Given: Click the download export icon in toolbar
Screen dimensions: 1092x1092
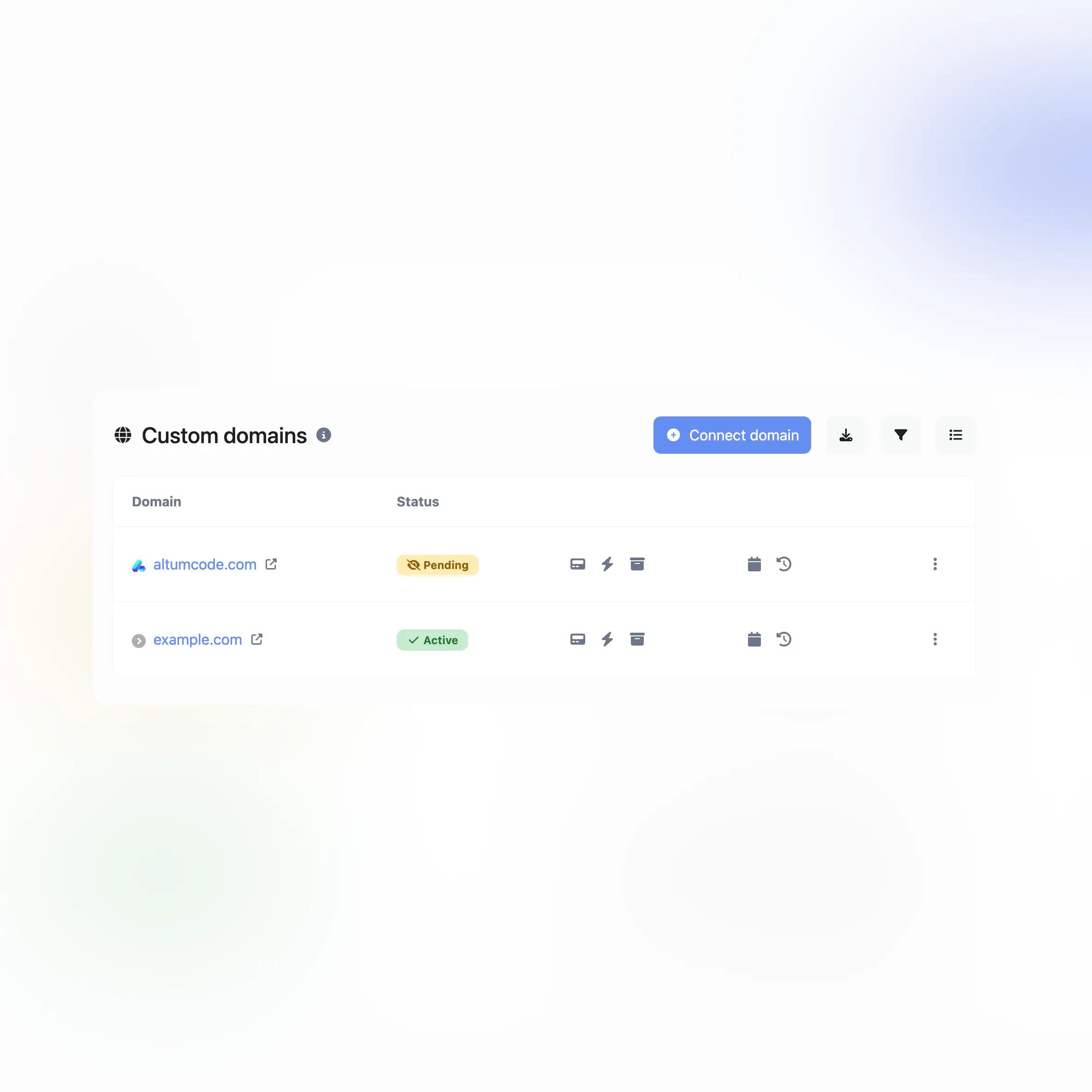Looking at the screenshot, I should pyautogui.click(x=846, y=435).
